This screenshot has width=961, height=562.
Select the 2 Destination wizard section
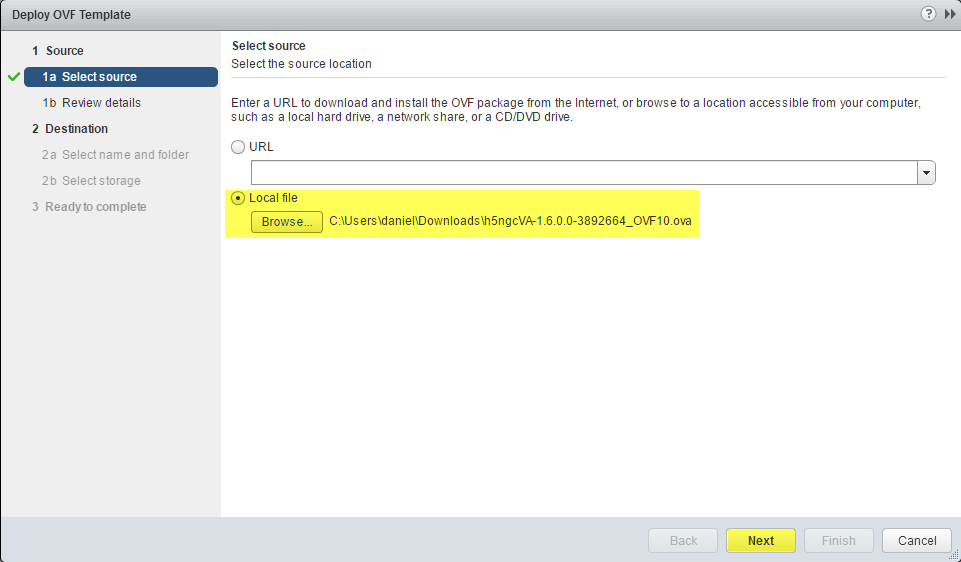(70, 129)
